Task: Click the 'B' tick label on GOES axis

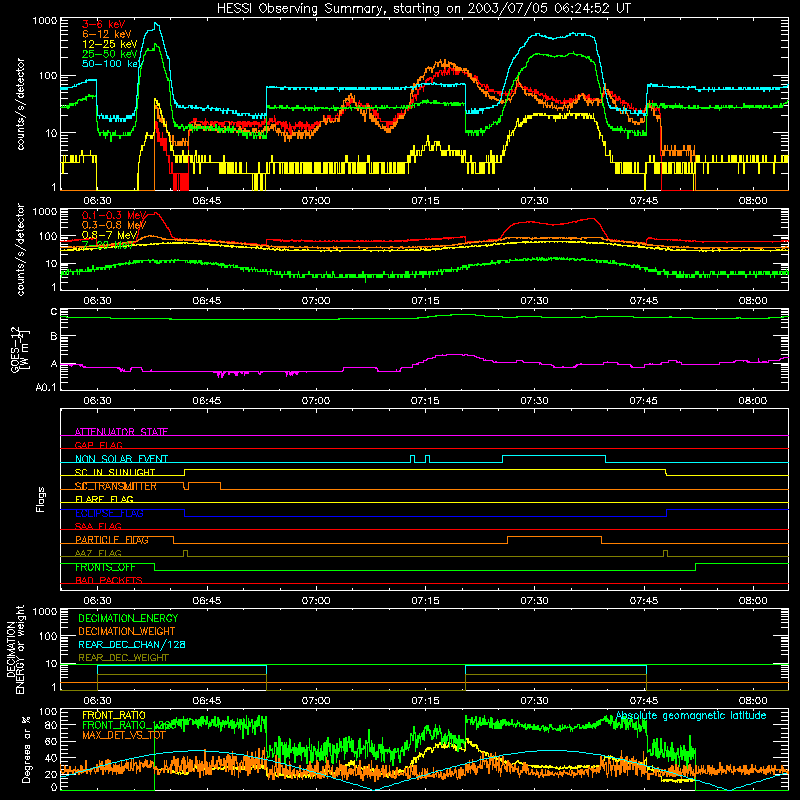Action: pos(54,337)
